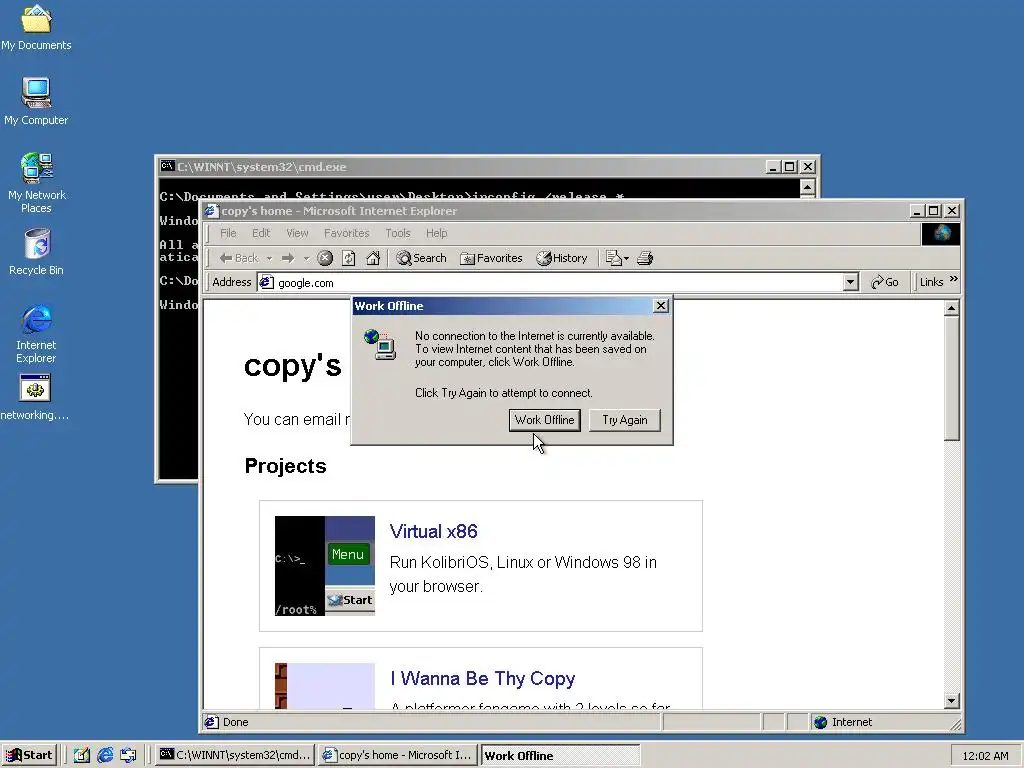Click the Stop icon in IE toolbar
This screenshot has width=1024, height=768.
(325, 258)
